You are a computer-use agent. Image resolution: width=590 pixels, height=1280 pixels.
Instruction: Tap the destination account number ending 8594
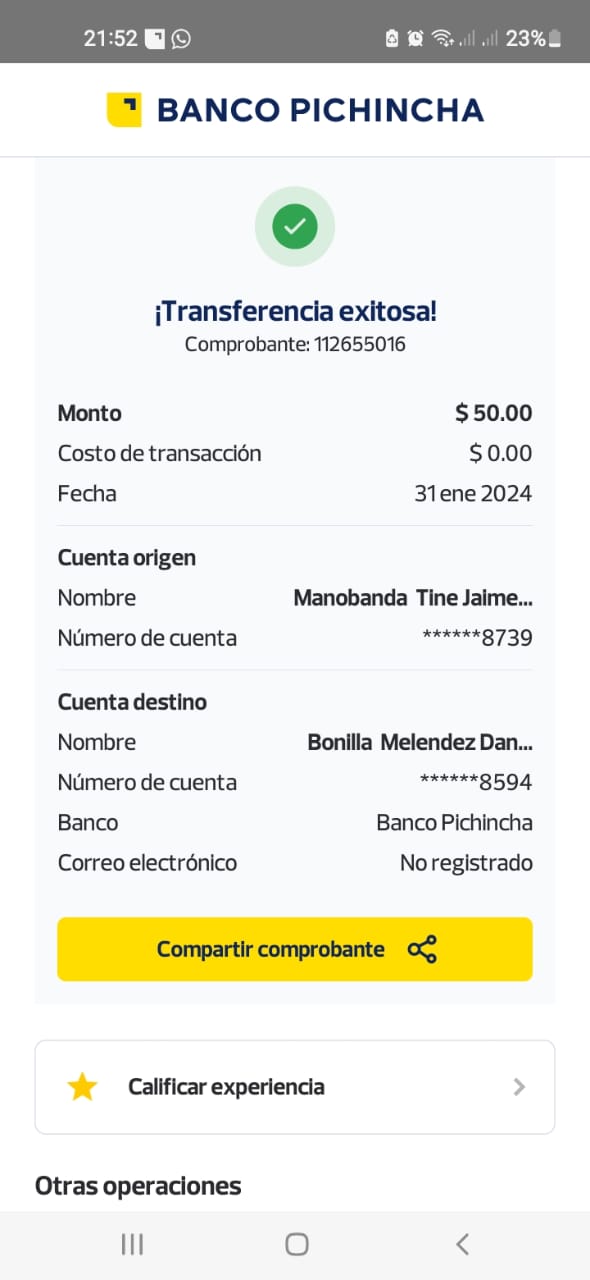(x=476, y=782)
